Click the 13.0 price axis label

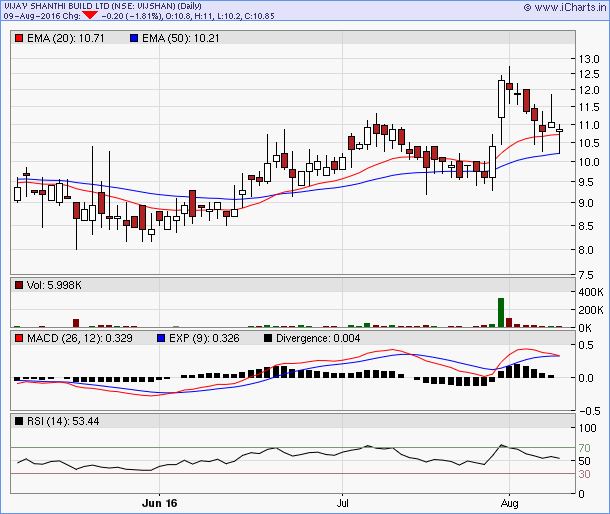[x=589, y=59]
